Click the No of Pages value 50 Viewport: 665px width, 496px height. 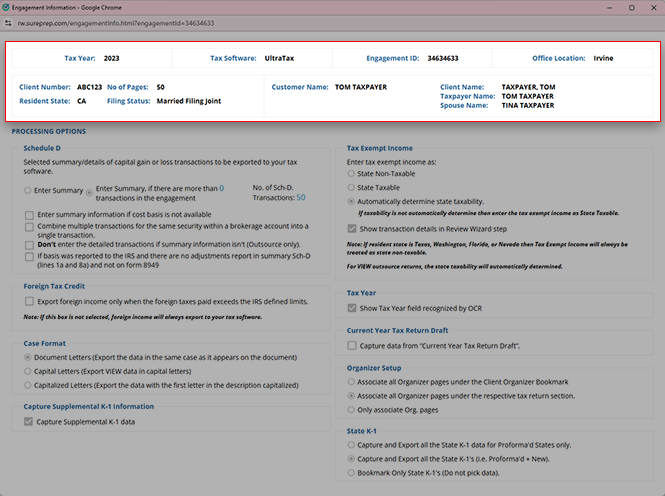coord(160,87)
